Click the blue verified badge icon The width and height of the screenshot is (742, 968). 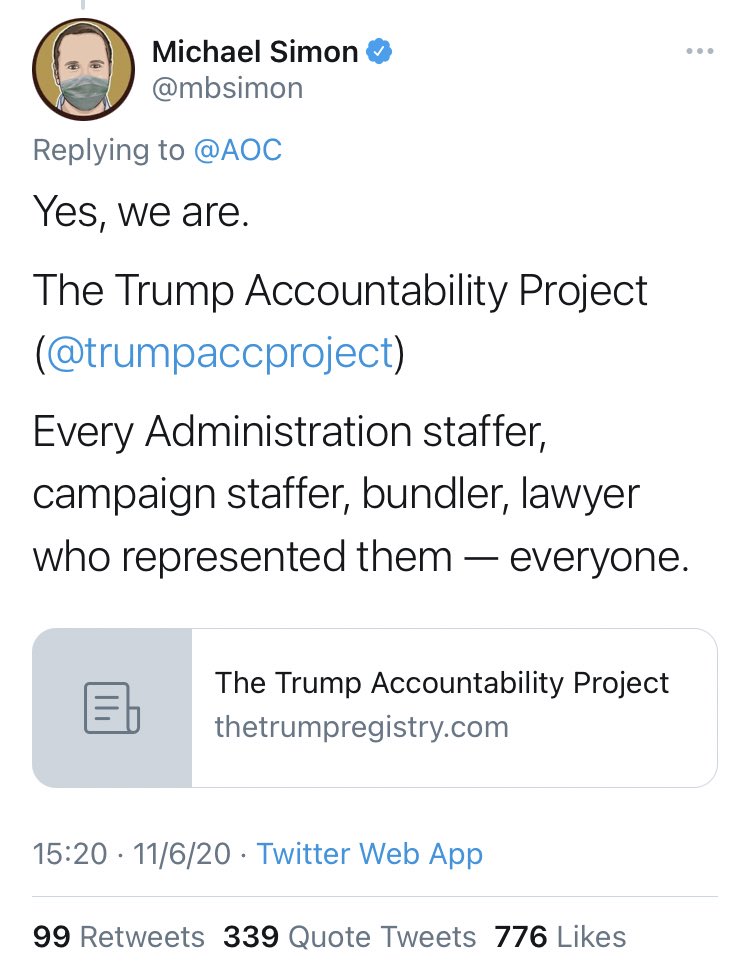click(380, 51)
